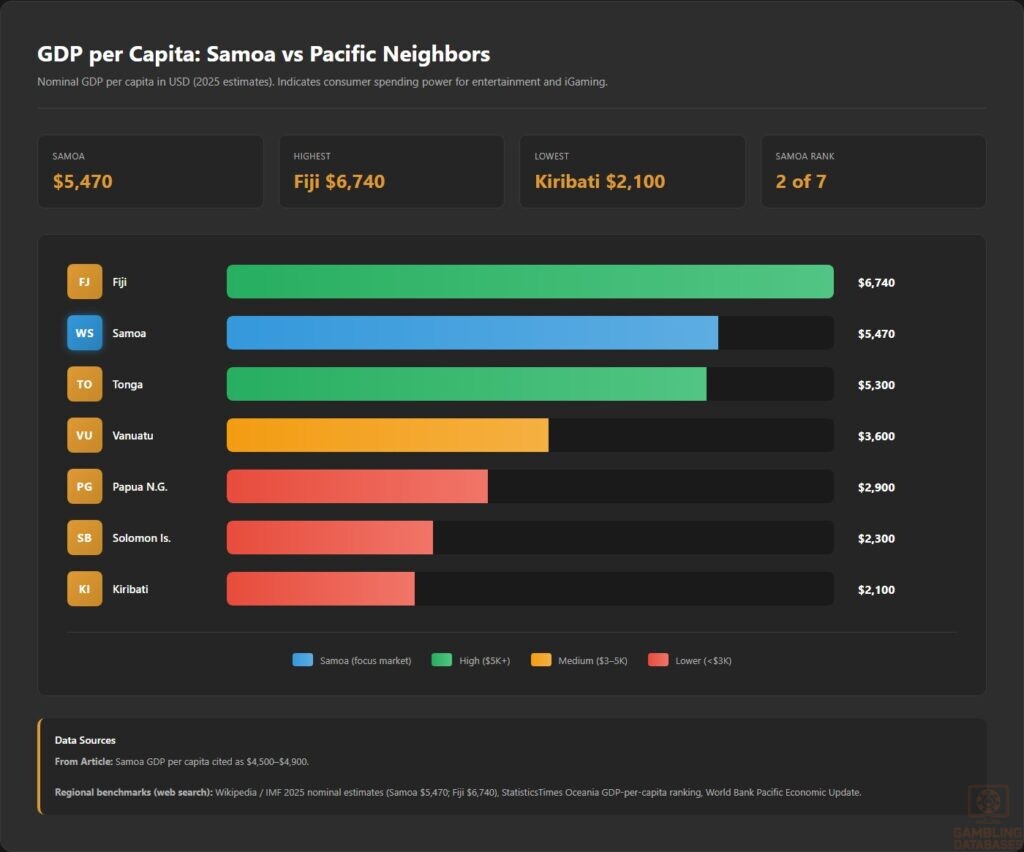Image resolution: width=1024 pixels, height=852 pixels.
Task: Click the 'Kiribati' row label
Action: pyautogui.click(x=130, y=589)
